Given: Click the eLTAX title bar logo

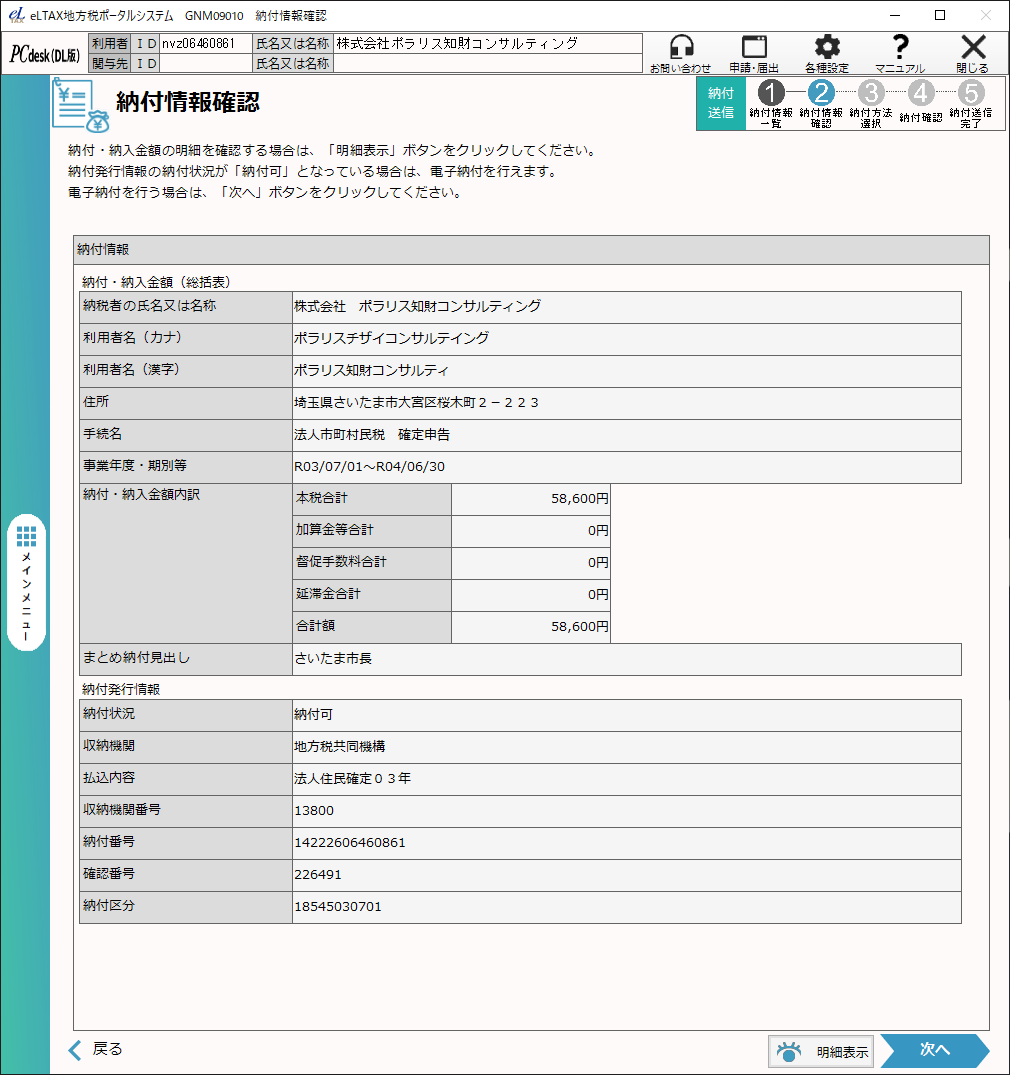Looking at the screenshot, I should click(16, 15).
